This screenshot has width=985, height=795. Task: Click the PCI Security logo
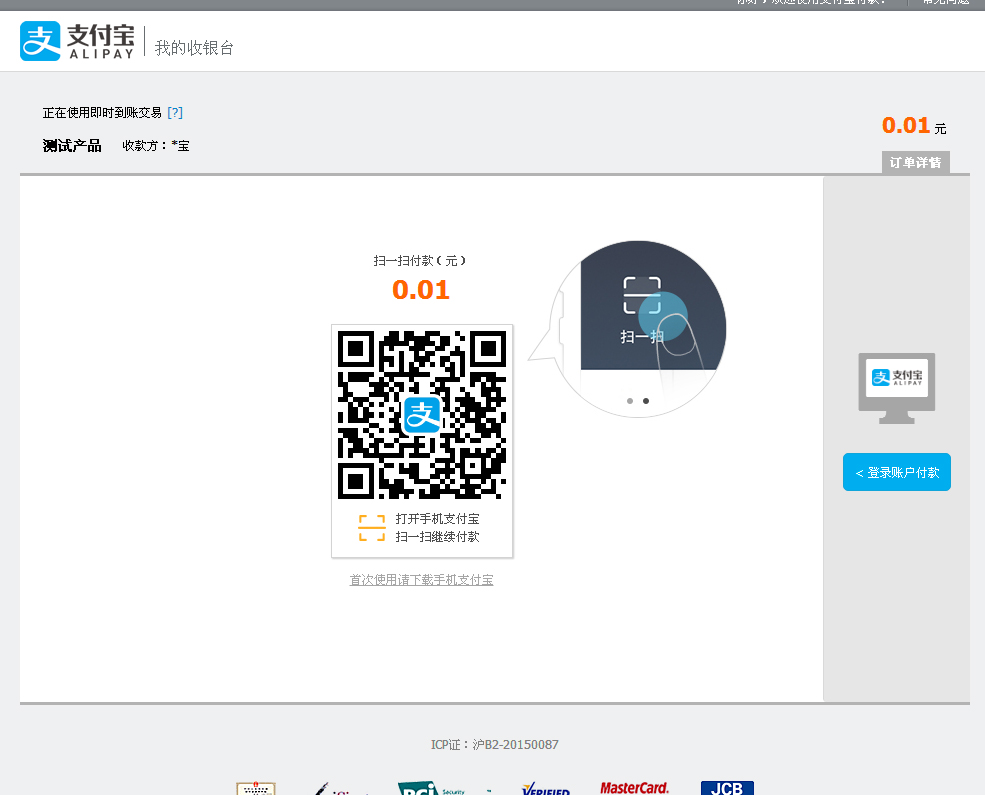[432, 789]
